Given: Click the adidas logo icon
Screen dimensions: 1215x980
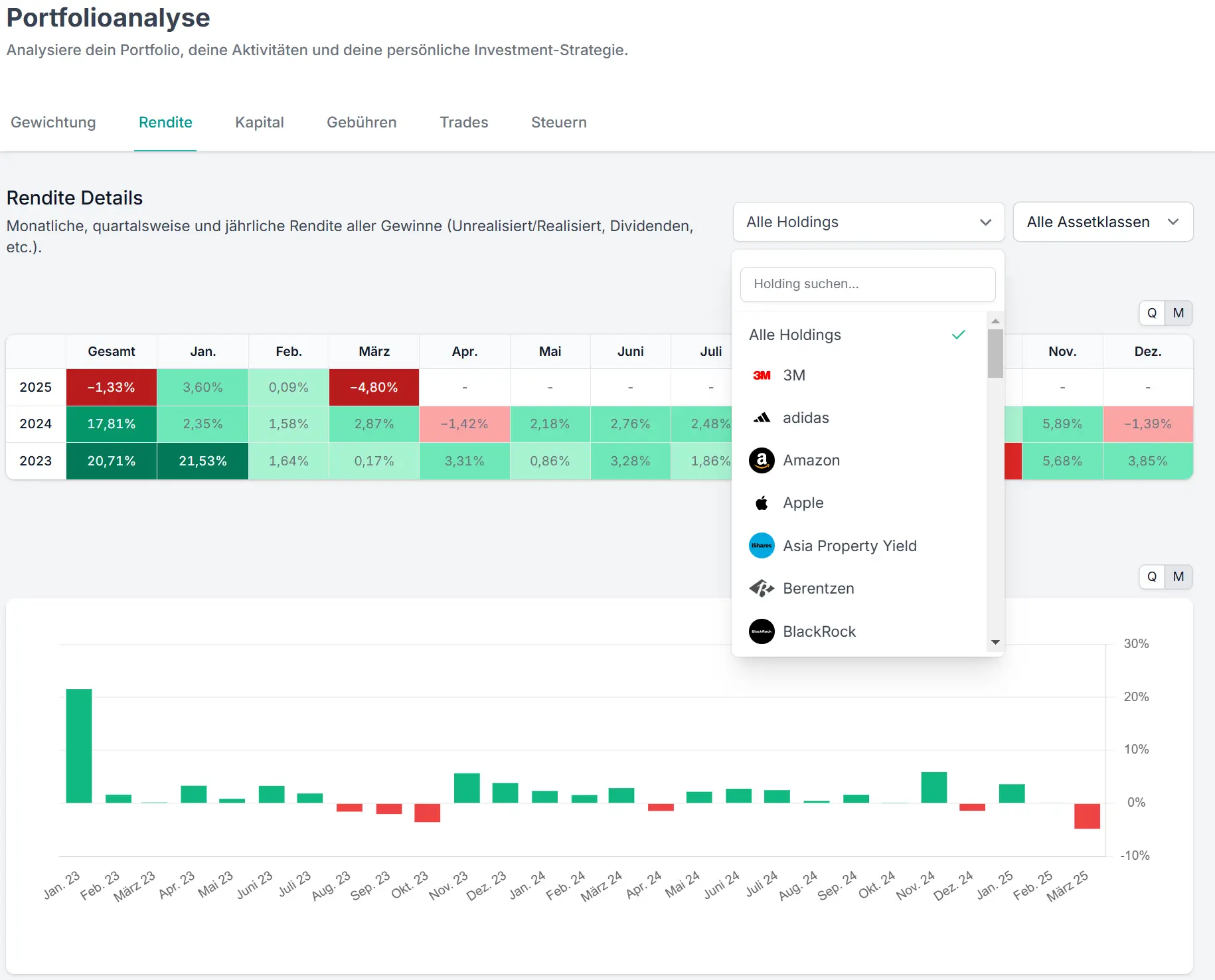Looking at the screenshot, I should (762, 418).
